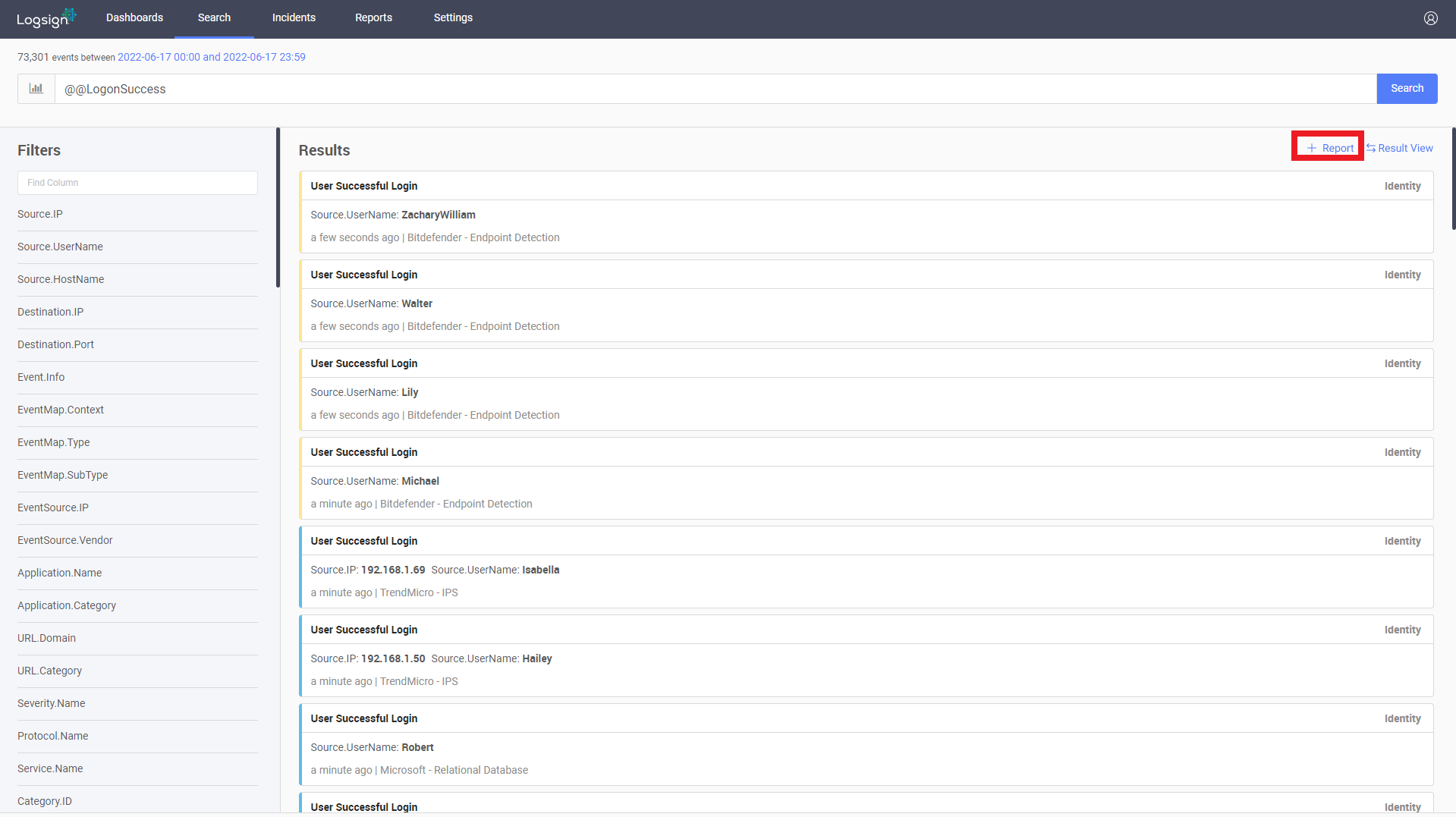This screenshot has height=817, width=1456.
Task: Click the blue Search button
Action: (x=1407, y=89)
